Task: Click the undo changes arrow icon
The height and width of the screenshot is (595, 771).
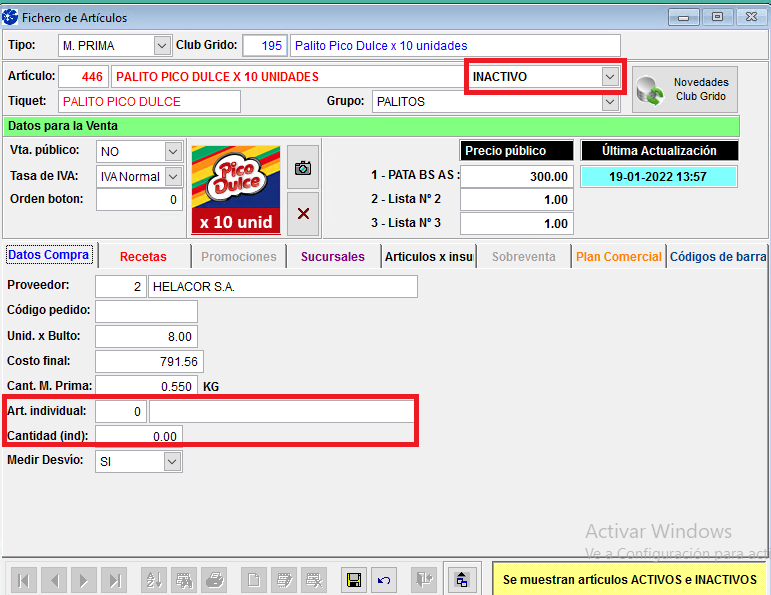Action: 384,579
